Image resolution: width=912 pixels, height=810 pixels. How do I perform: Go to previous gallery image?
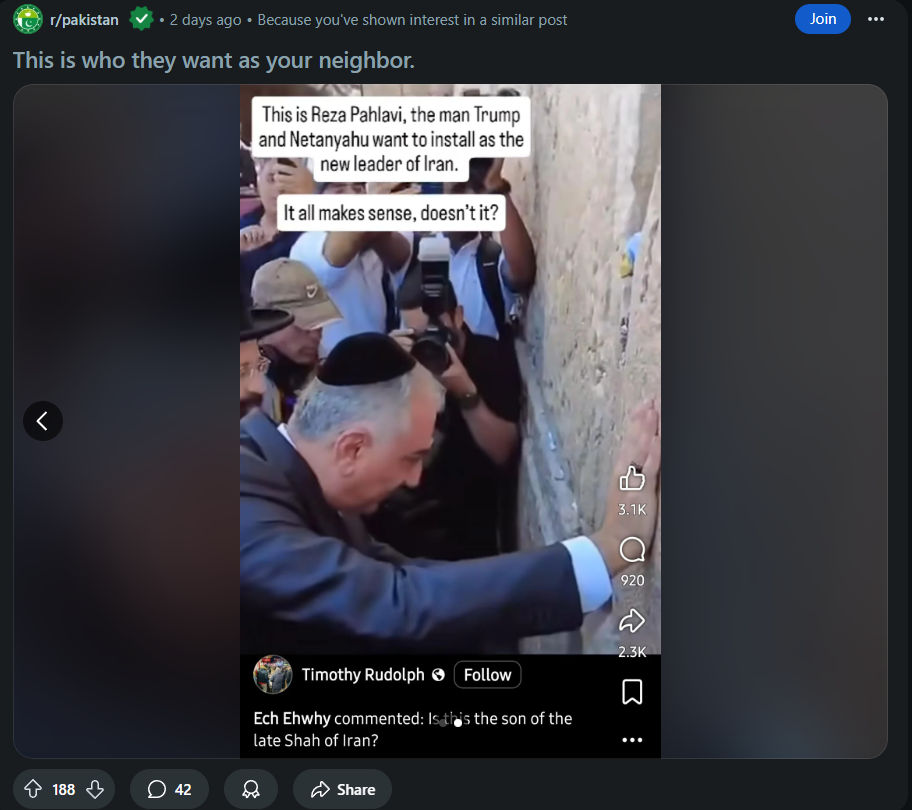[43, 421]
